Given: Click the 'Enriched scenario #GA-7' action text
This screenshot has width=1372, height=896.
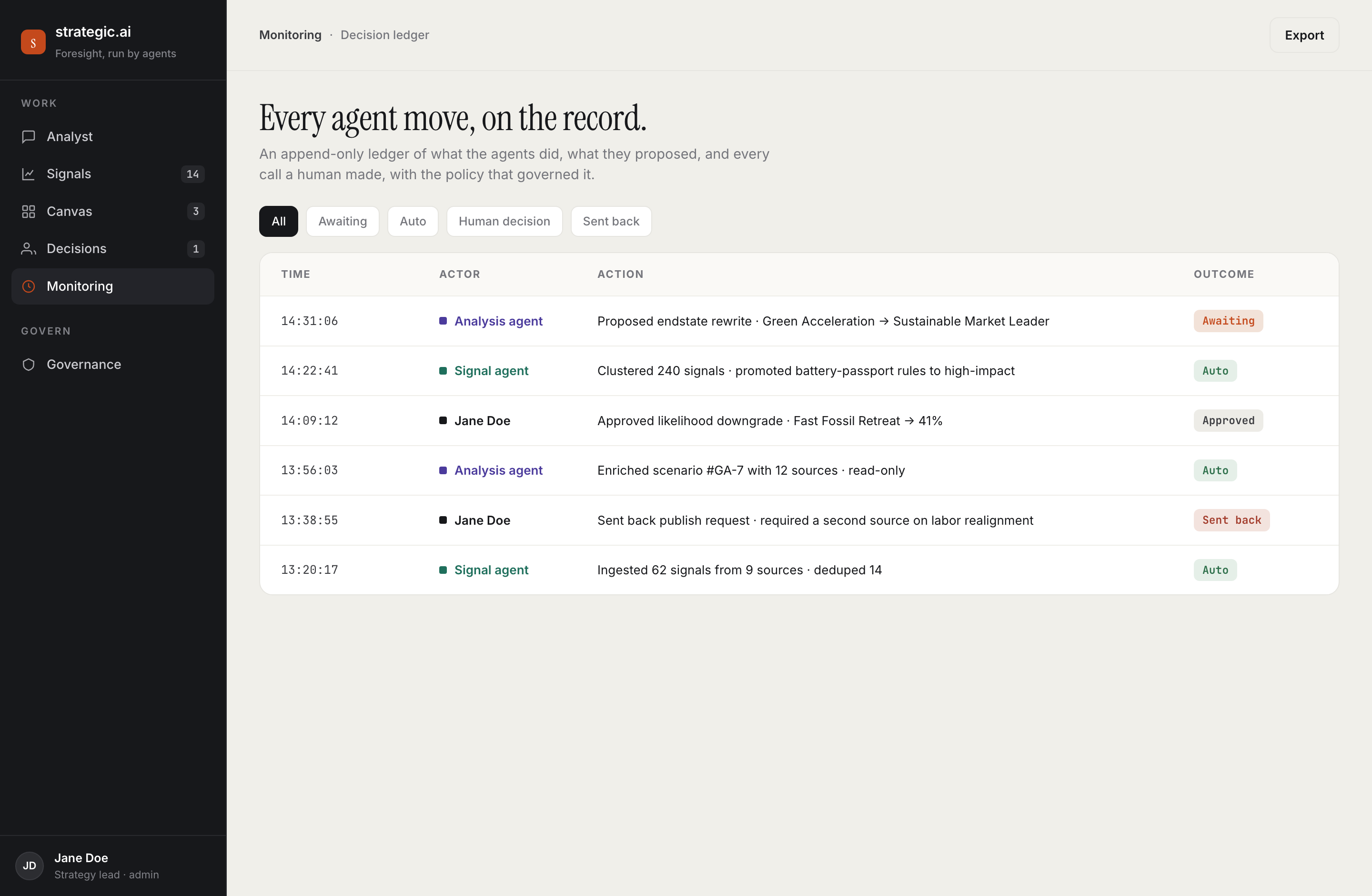Looking at the screenshot, I should (751, 470).
